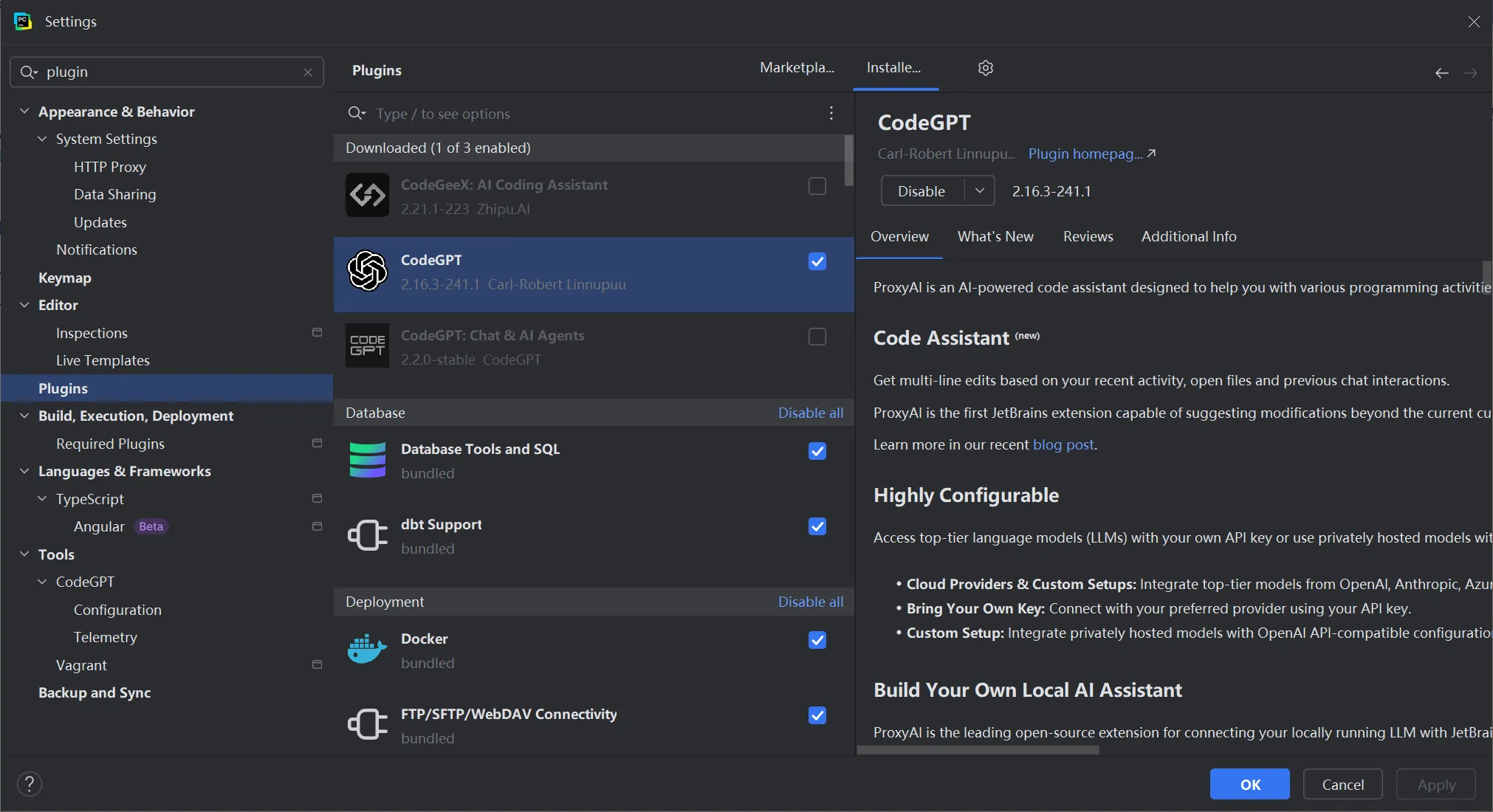Image resolution: width=1493 pixels, height=812 pixels.
Task: Click the plugin list vertical scrollbar thumb
Action: 849,160
